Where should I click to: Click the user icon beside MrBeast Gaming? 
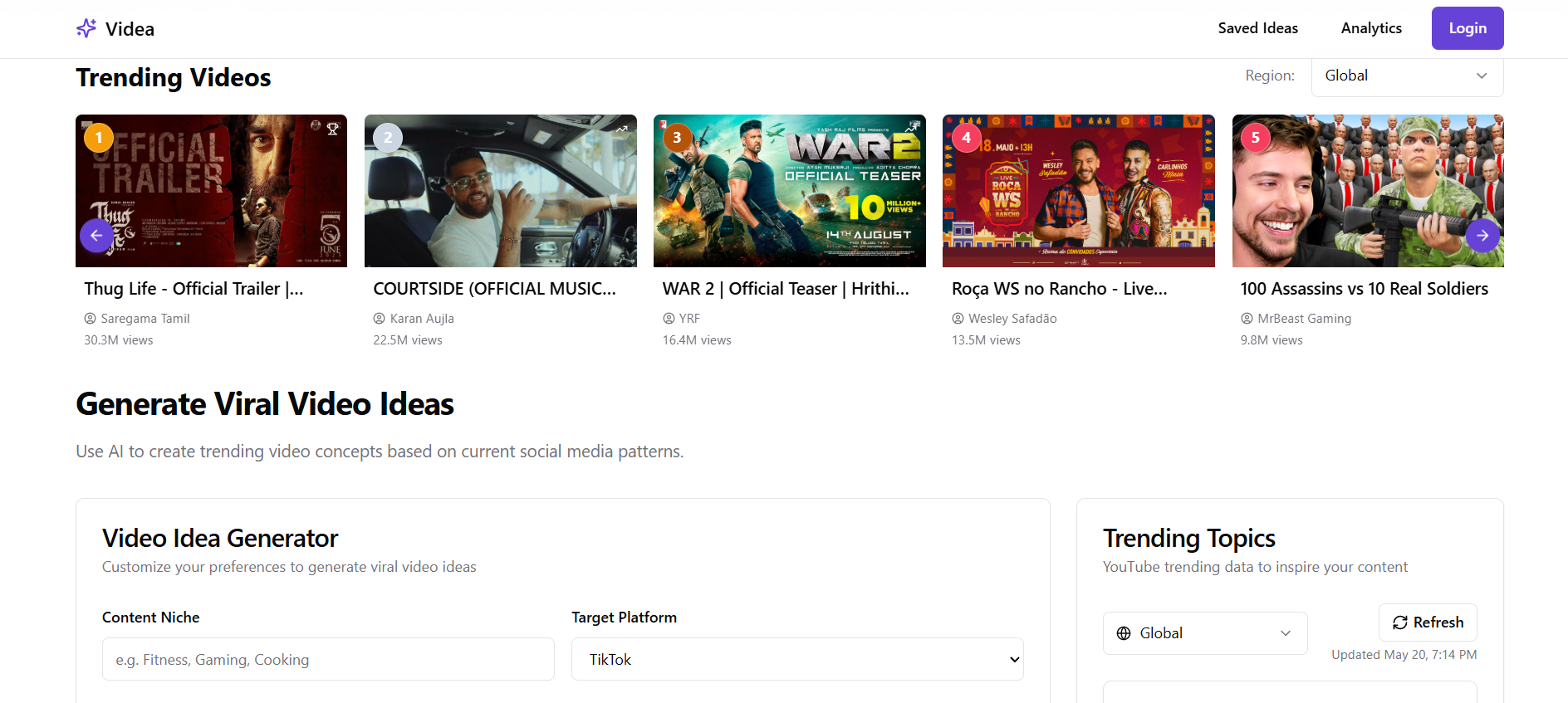pos(1247,319)
